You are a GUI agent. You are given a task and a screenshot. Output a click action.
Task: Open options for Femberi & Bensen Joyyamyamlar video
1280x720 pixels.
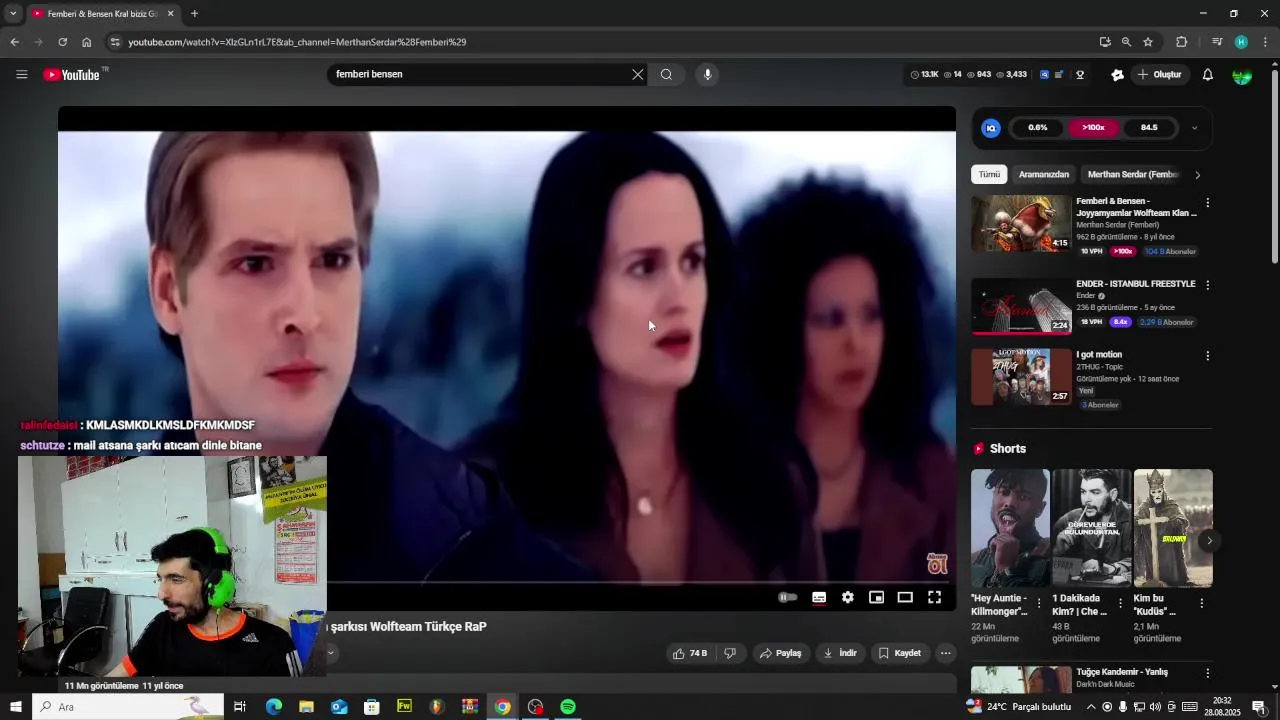[x=1207, y=203]
